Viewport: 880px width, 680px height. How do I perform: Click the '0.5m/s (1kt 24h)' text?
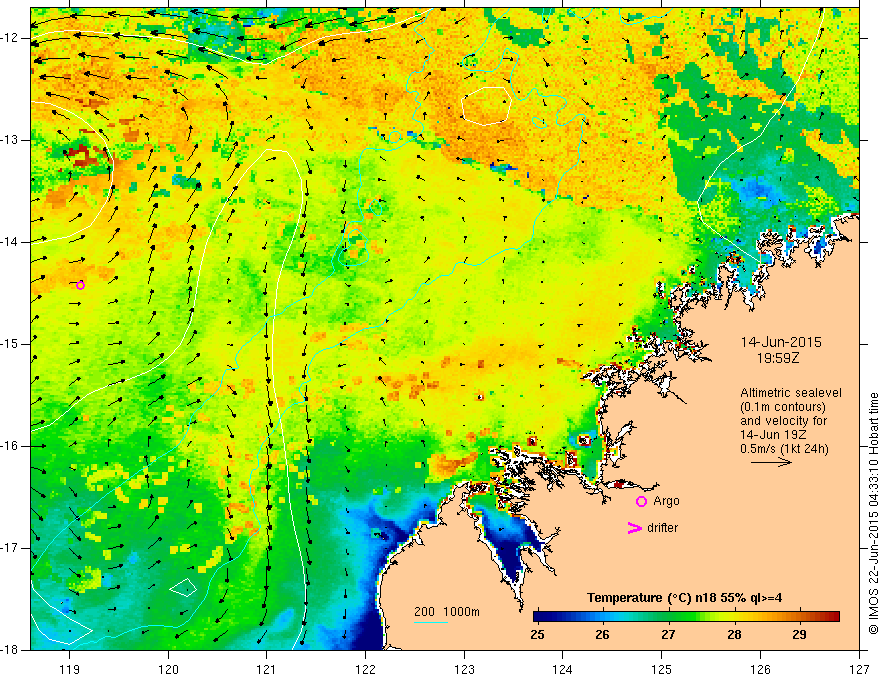(784, 449)
